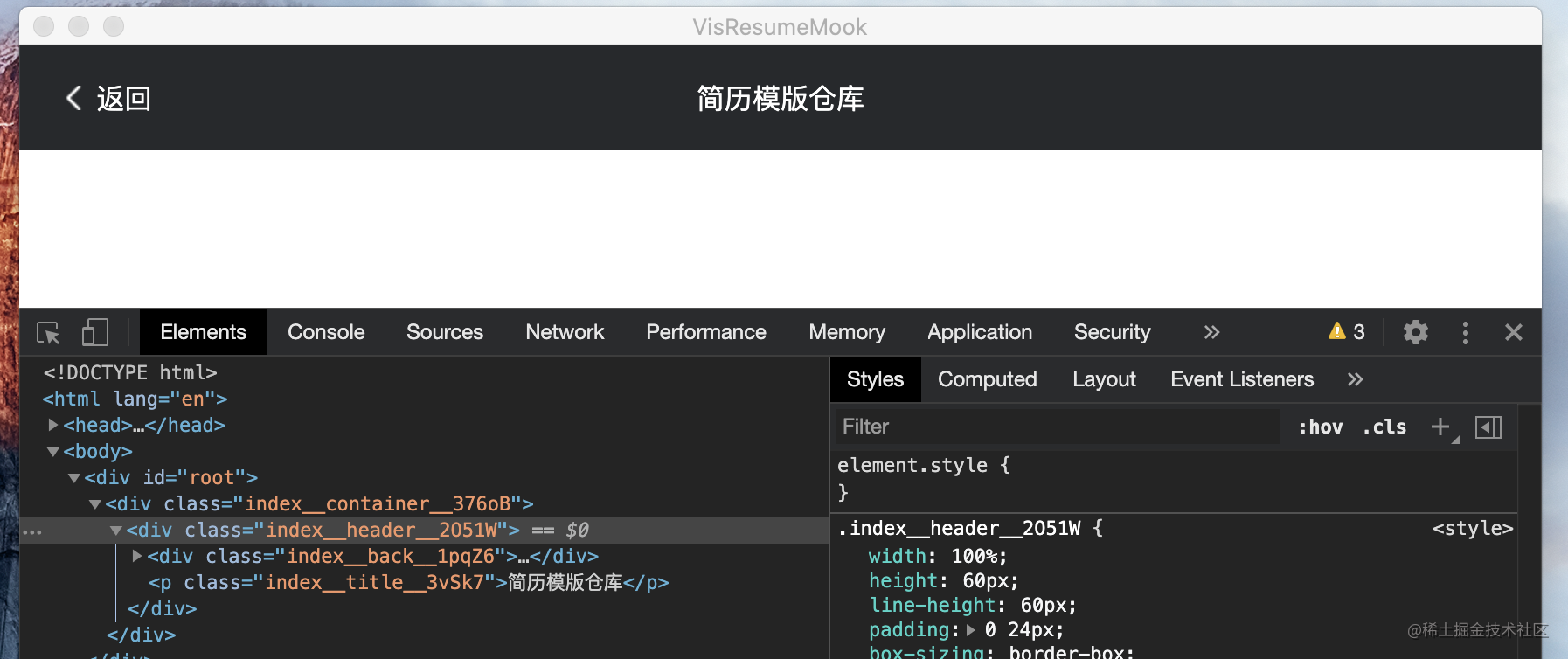Close the DevTools panel

click(x=1513, y=332)
